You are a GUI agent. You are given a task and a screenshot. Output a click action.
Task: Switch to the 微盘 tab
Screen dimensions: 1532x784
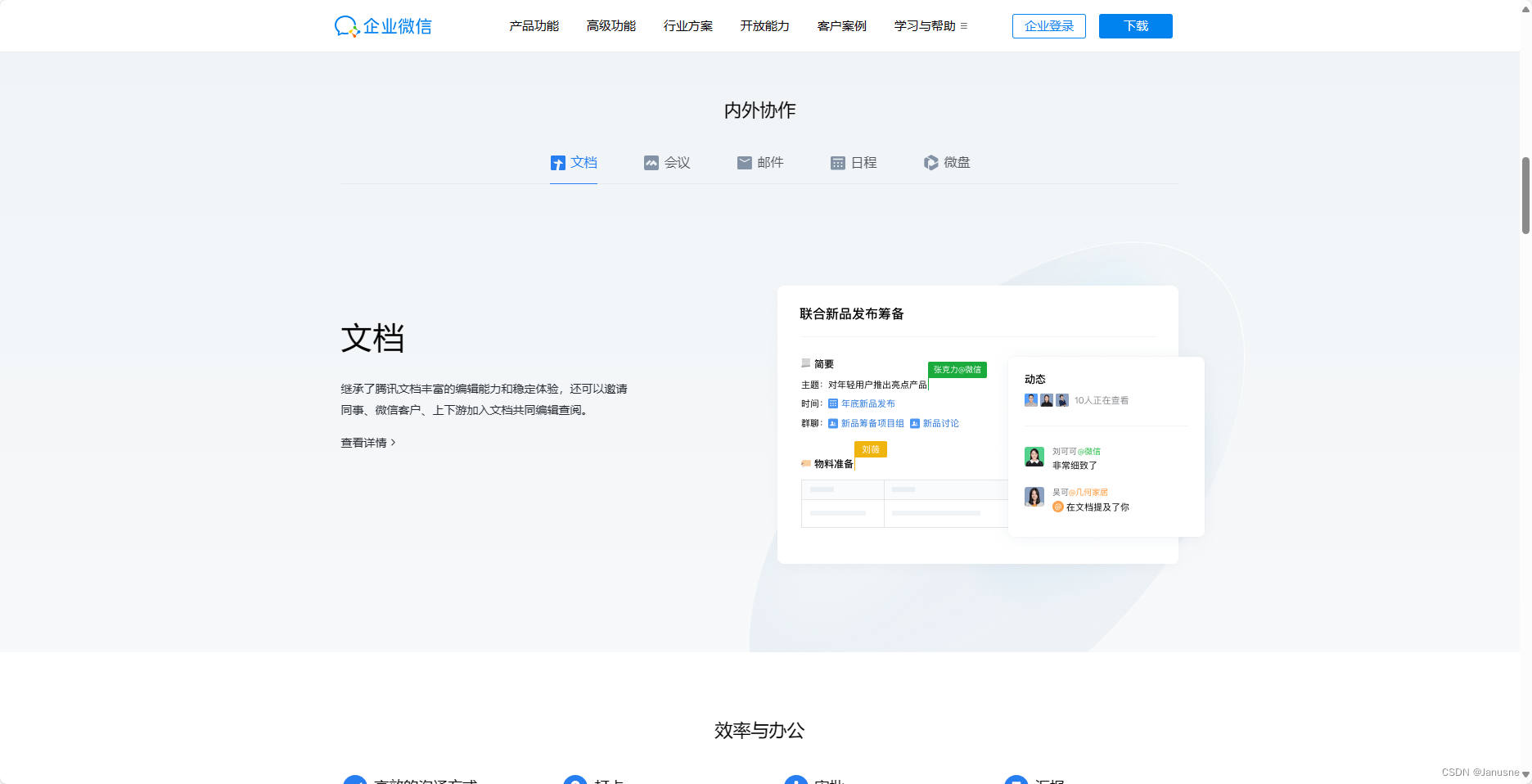[x=947, y=163]
